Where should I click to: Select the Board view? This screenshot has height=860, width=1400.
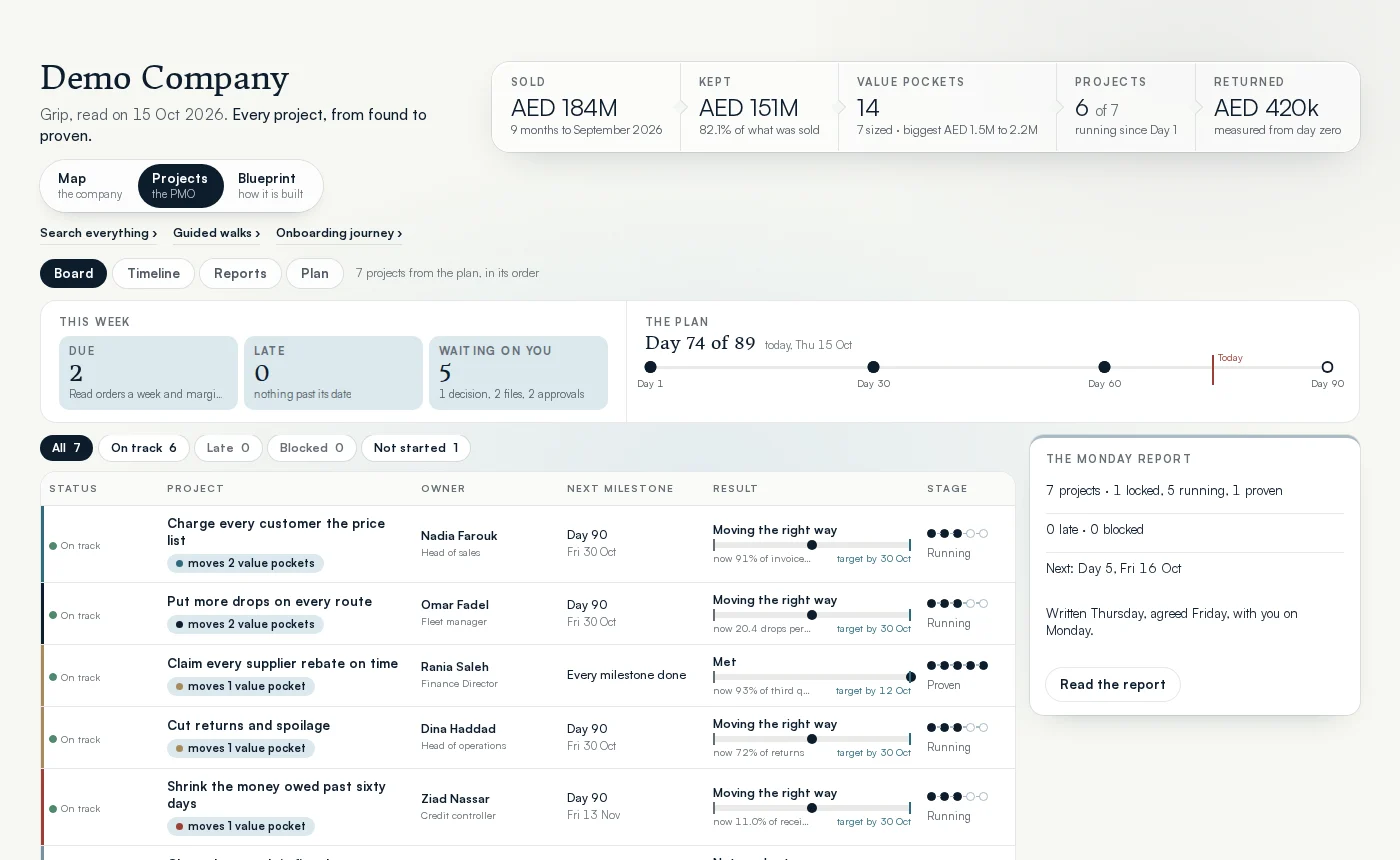tap(74, 273)
